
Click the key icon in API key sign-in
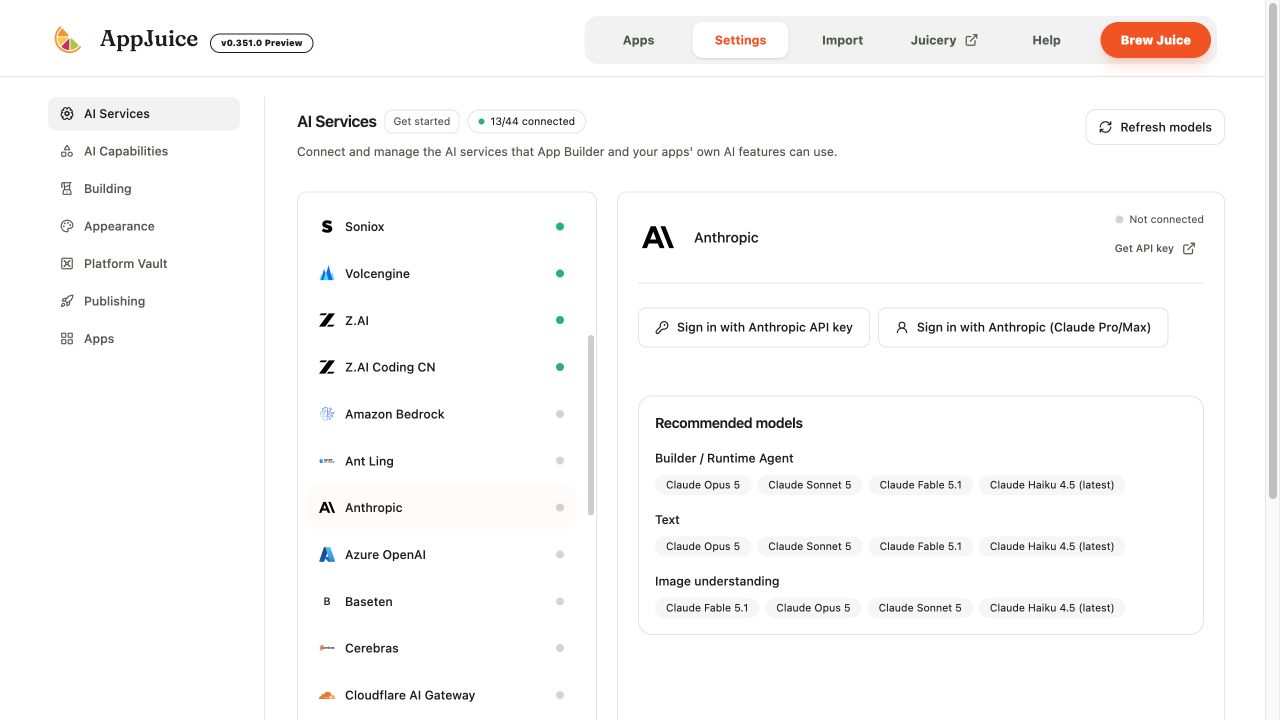tap(662, 327)
